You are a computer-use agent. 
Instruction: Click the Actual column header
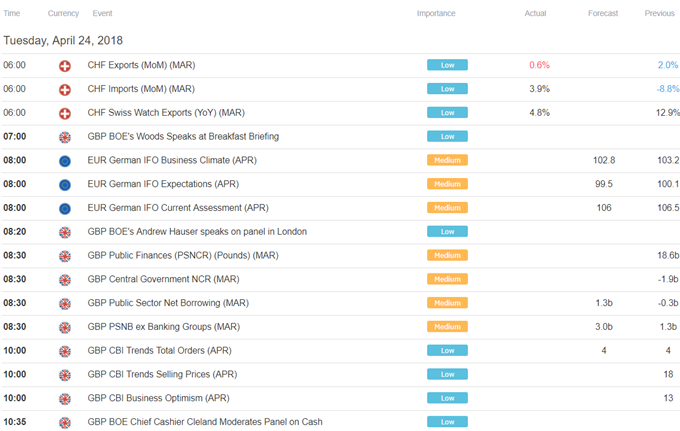(x=535, y=13)
